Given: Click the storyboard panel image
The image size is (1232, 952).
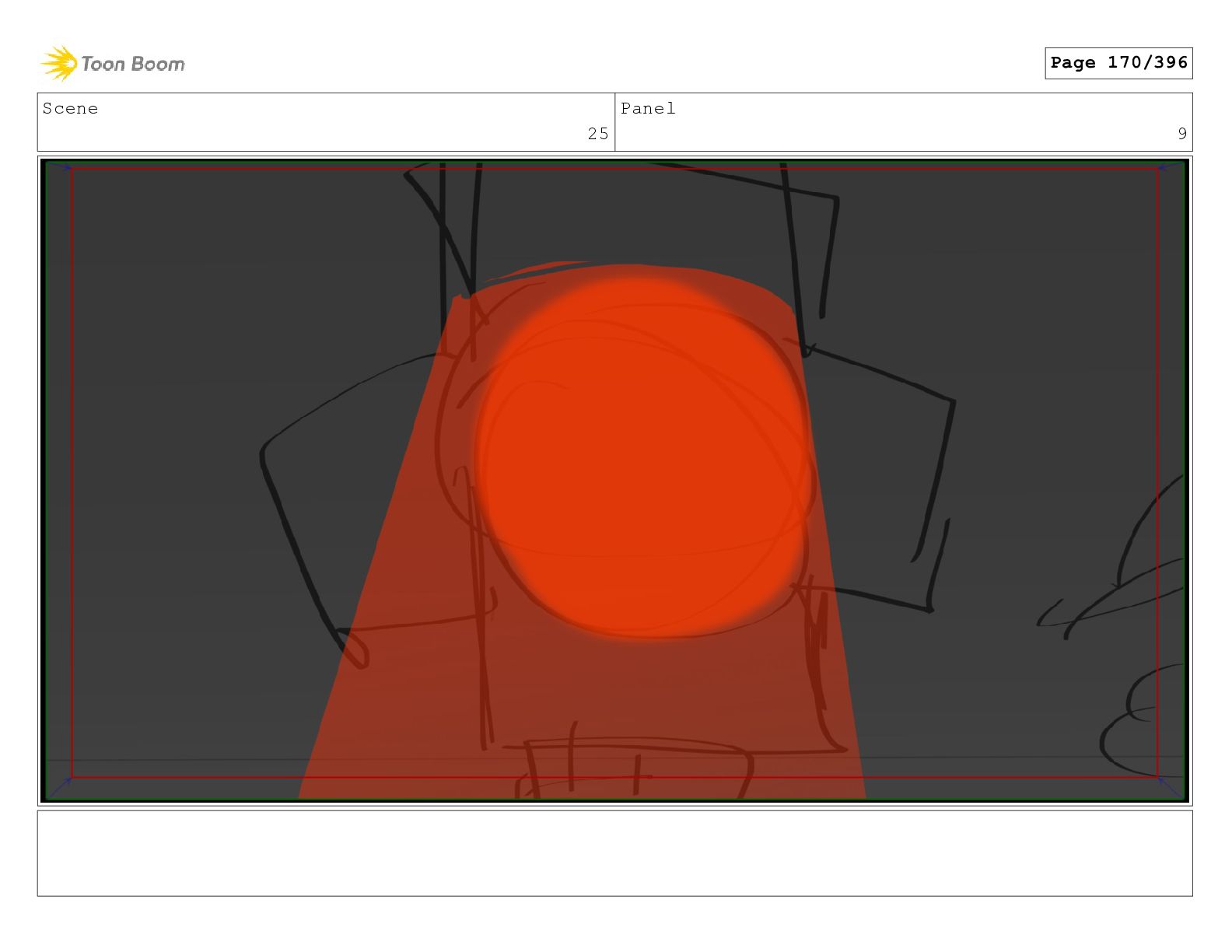Looking at the screenshot, I should pyautogui.click(x=614, y=481).
